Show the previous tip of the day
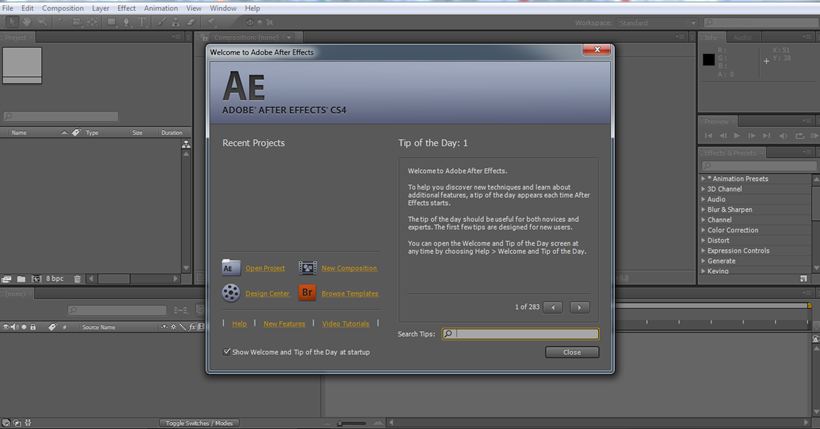Screen dimensions: 820x429 tap(553, 307)
